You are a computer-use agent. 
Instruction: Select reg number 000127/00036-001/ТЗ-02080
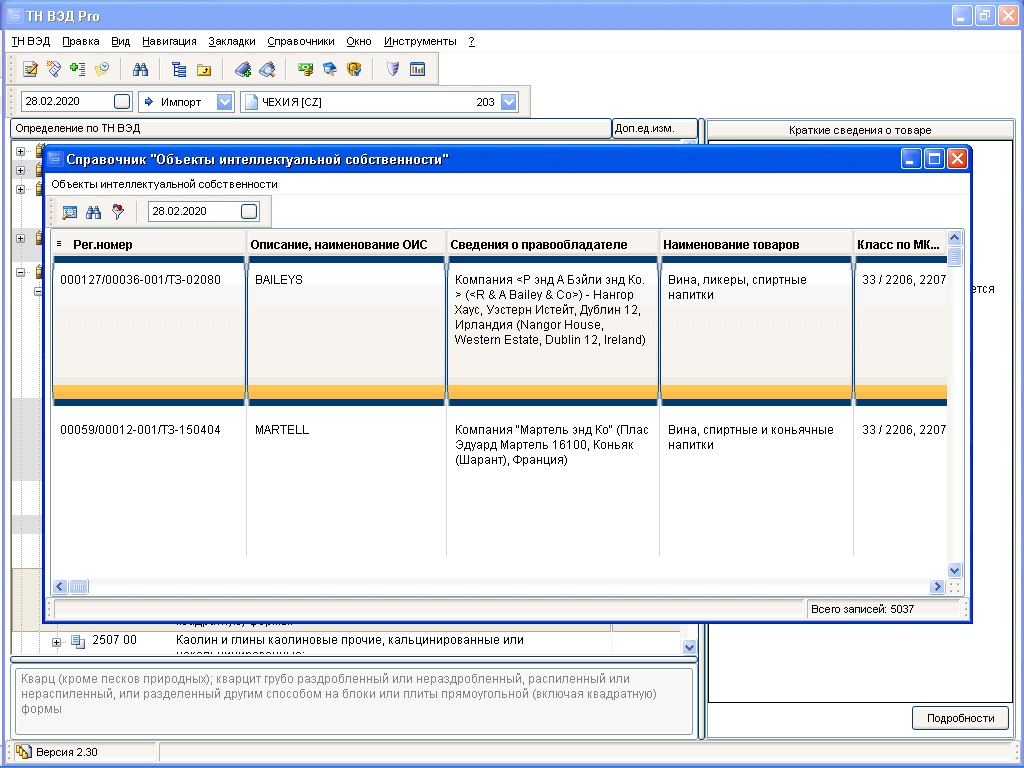pos(140,280)
